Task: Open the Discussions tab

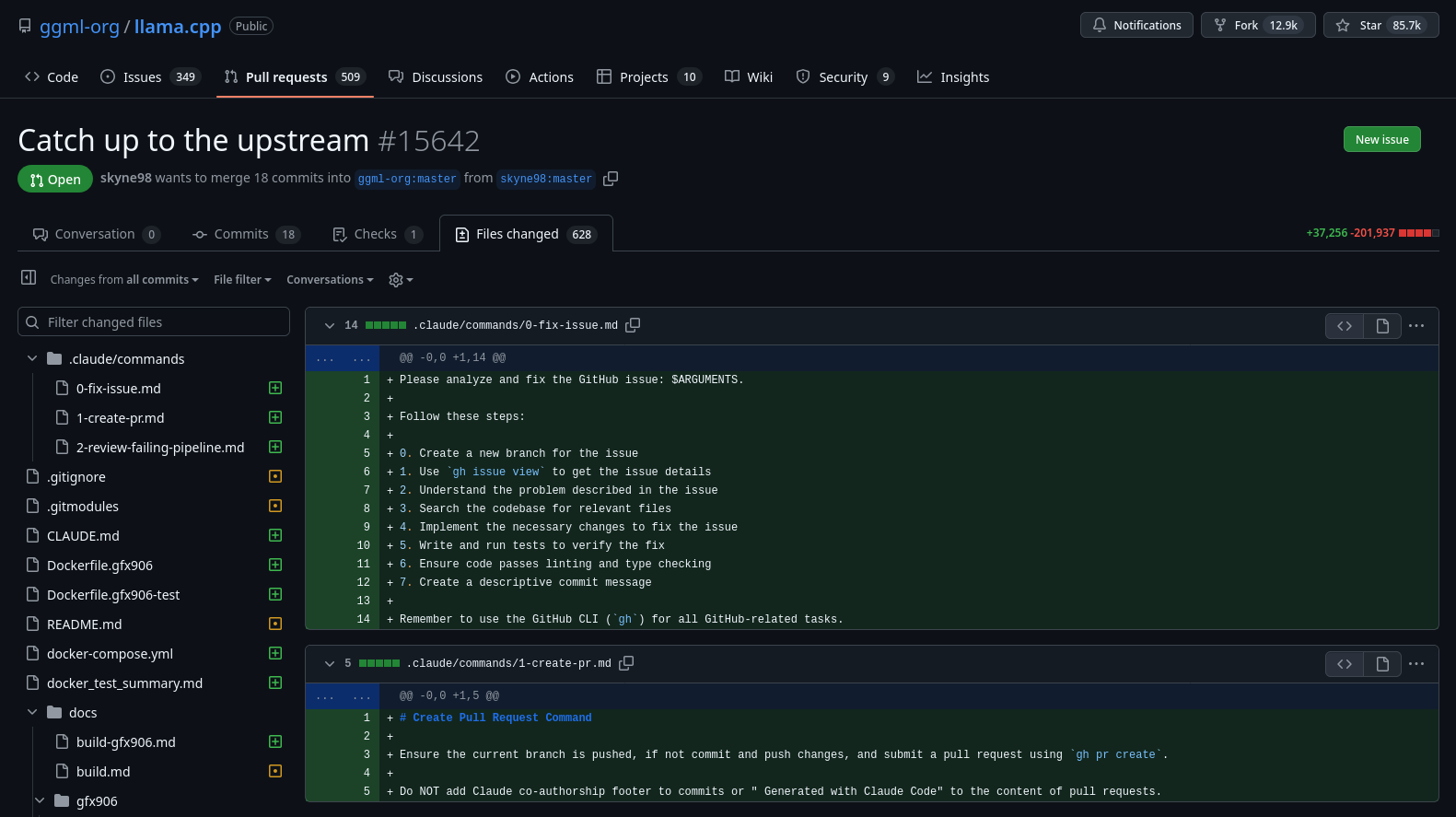Action: coord(436,77)
